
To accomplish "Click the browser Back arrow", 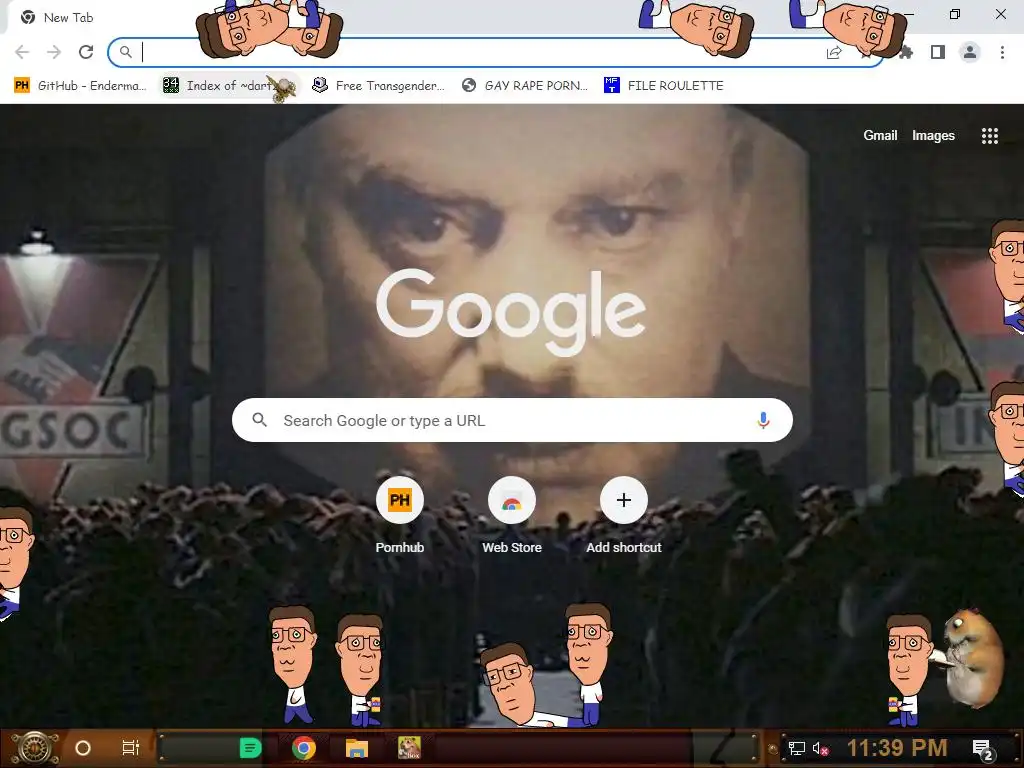I will pos(22,52).
